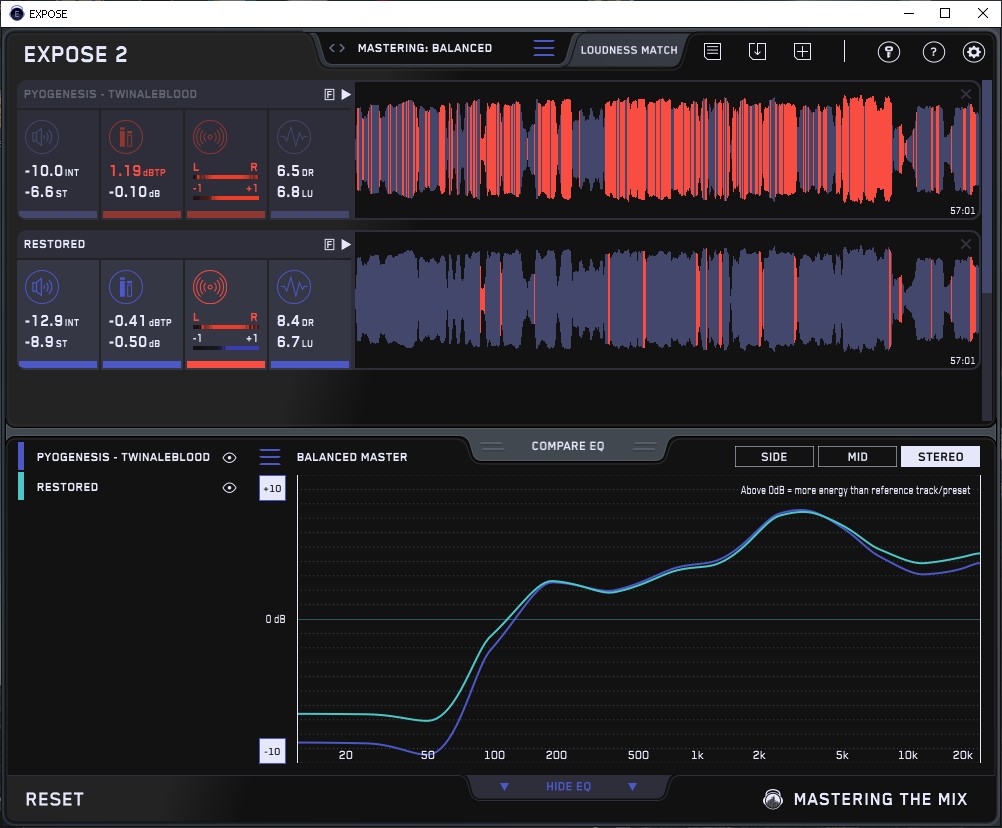Click the blue color swatch beside Pyogenesis
The width and height of the screenshot is (1002, 828).
tap(21, 456)
